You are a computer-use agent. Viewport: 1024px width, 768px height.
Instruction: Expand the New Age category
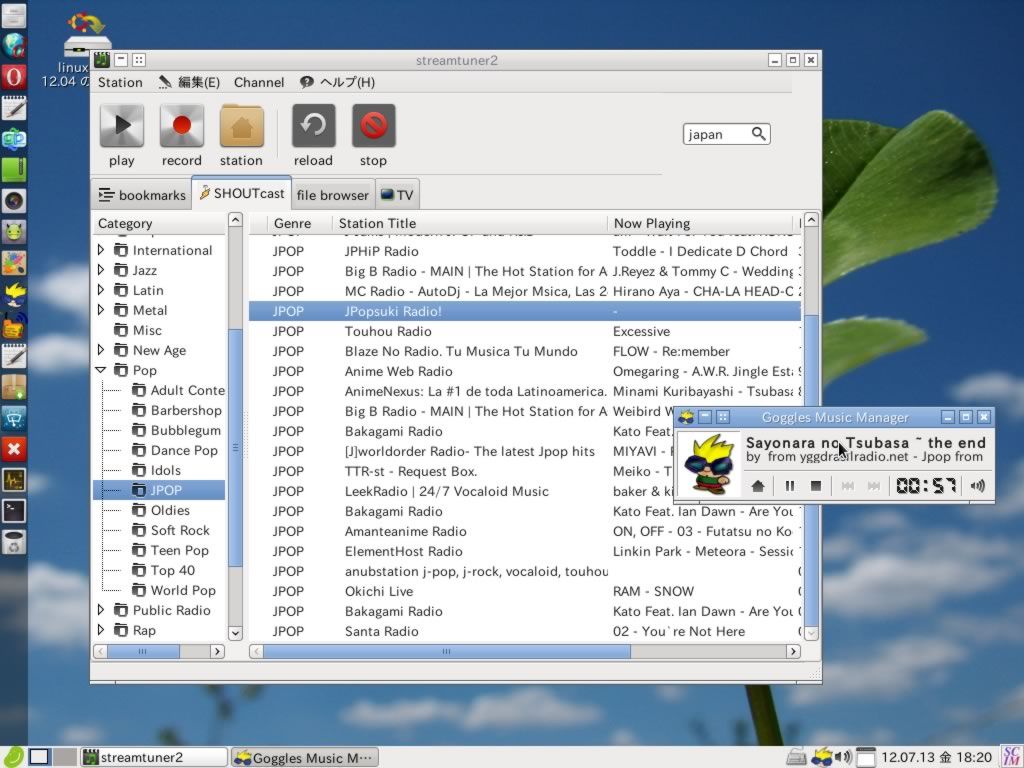[101, 349]
